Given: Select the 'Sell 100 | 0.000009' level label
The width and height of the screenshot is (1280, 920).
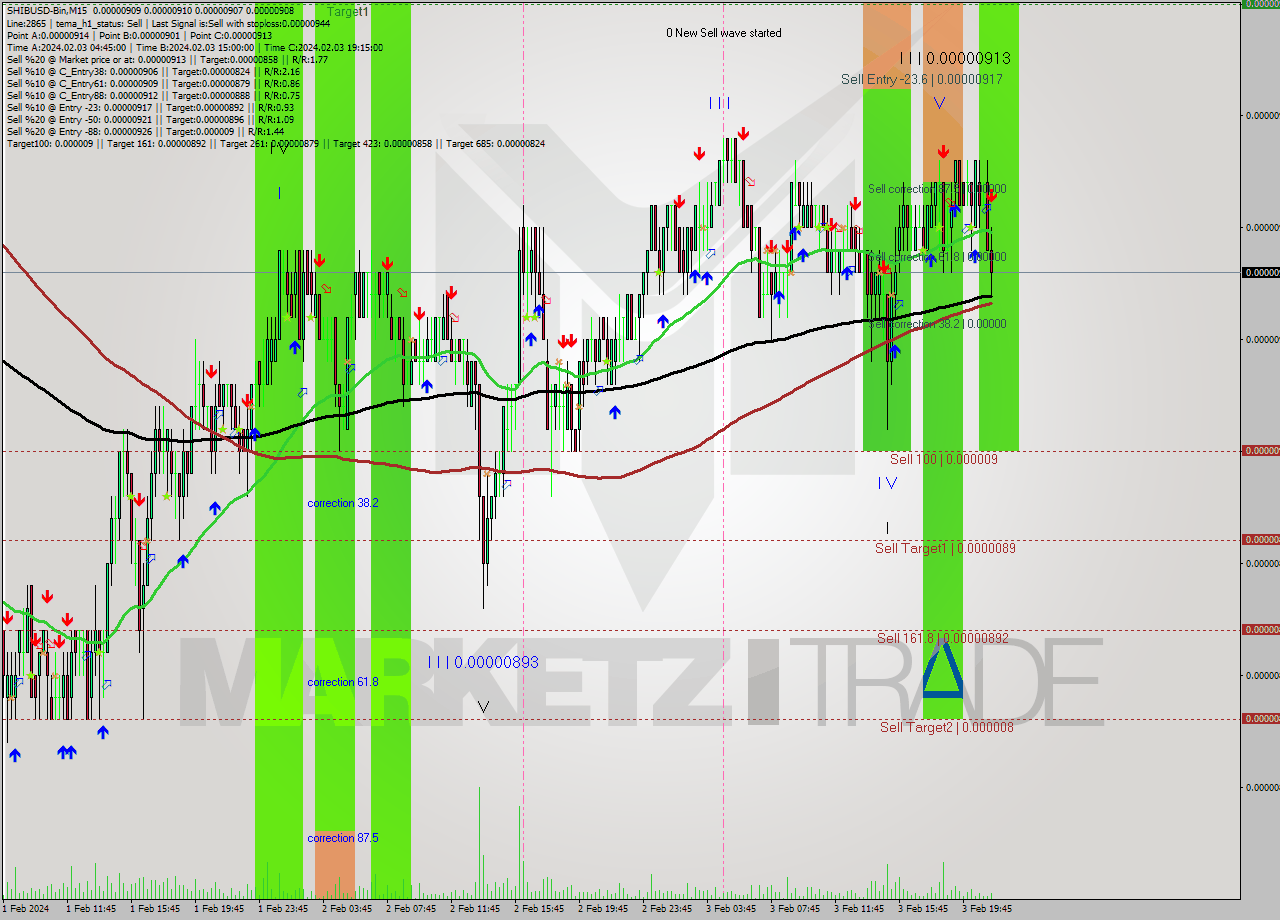Looking at the screenshot, I should click(944, 459).
